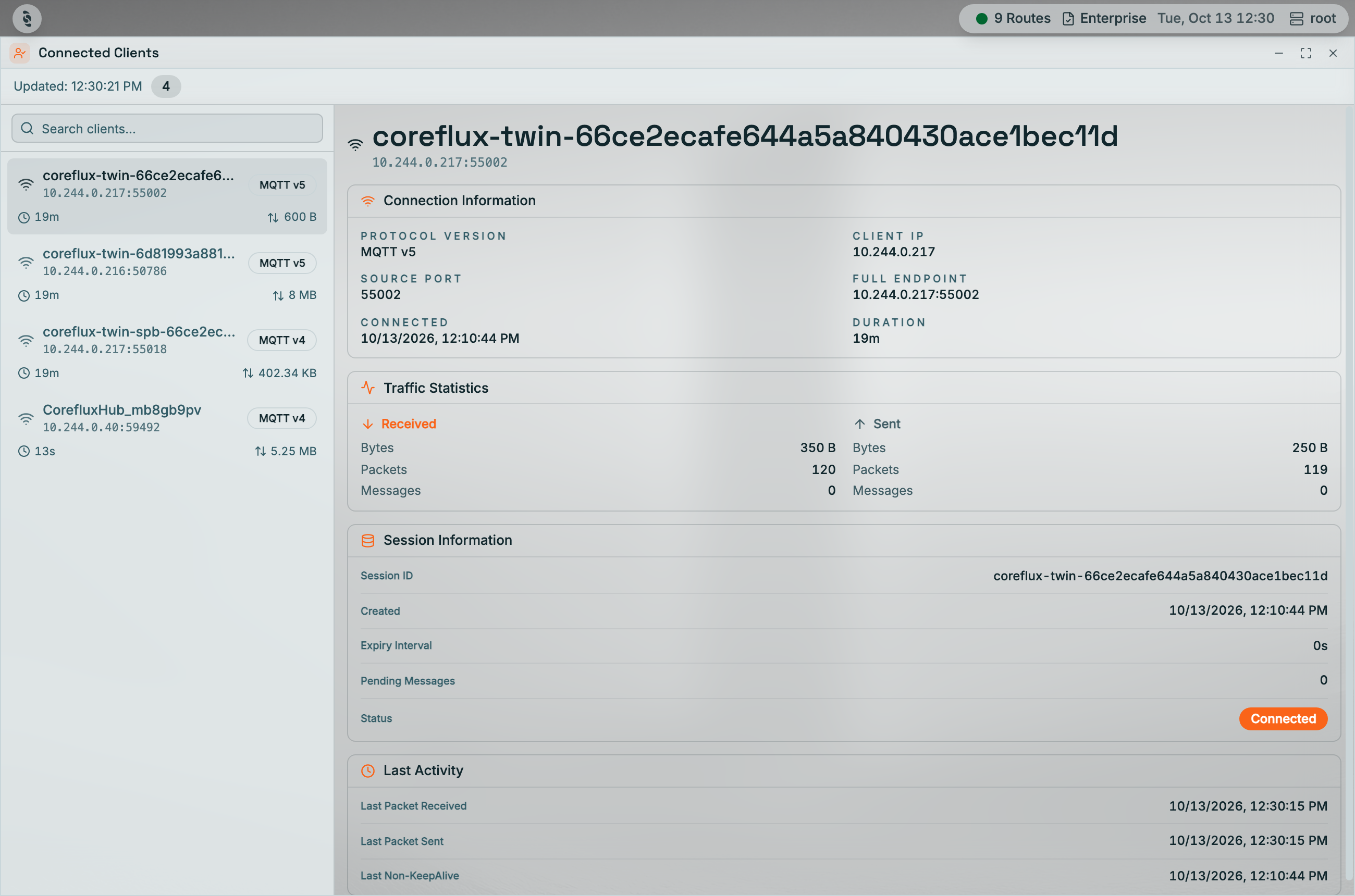
Task: Click the Full Endpoint value 10.244.0.217:55002
Action: tap(915, 295)
